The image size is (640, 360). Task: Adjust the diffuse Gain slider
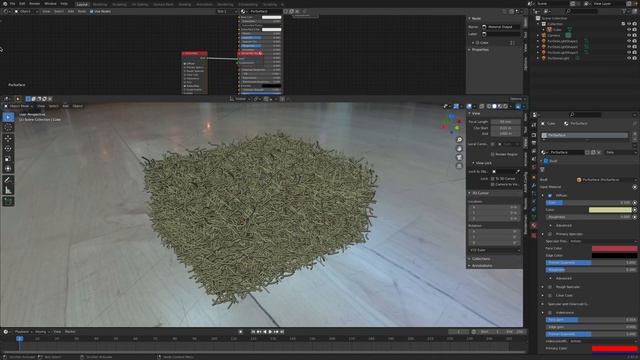pyautogui.click(x=589, y=202)
